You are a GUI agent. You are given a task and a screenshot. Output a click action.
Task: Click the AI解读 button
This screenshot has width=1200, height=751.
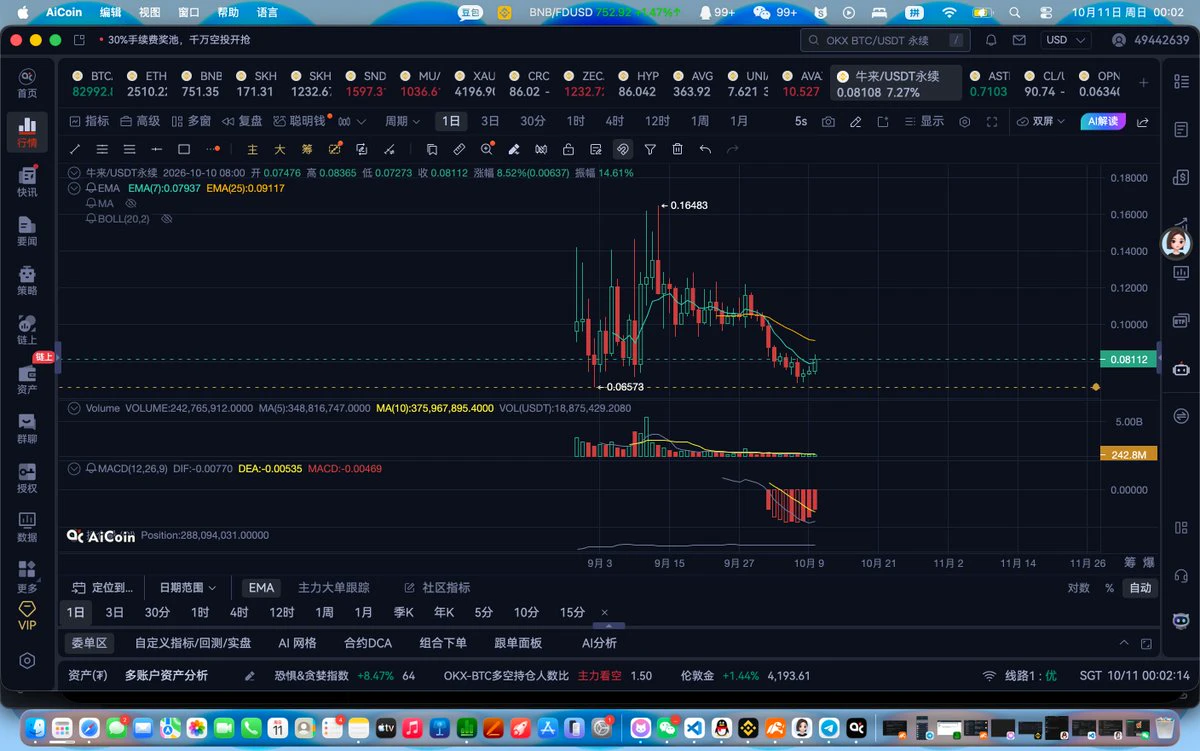[1103, 121]
